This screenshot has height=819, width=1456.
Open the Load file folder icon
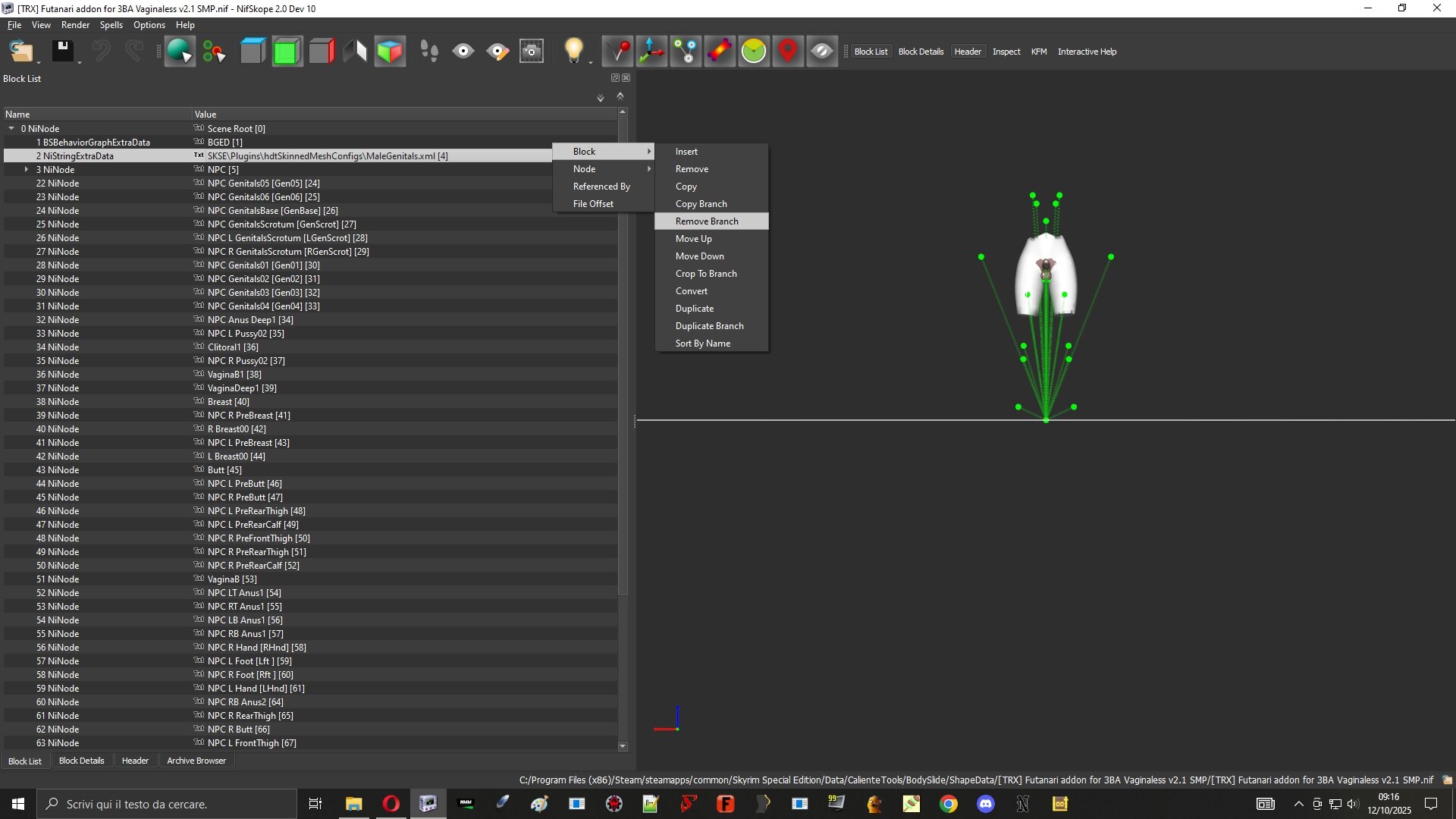pyautogui.click(x=20, y=52)
